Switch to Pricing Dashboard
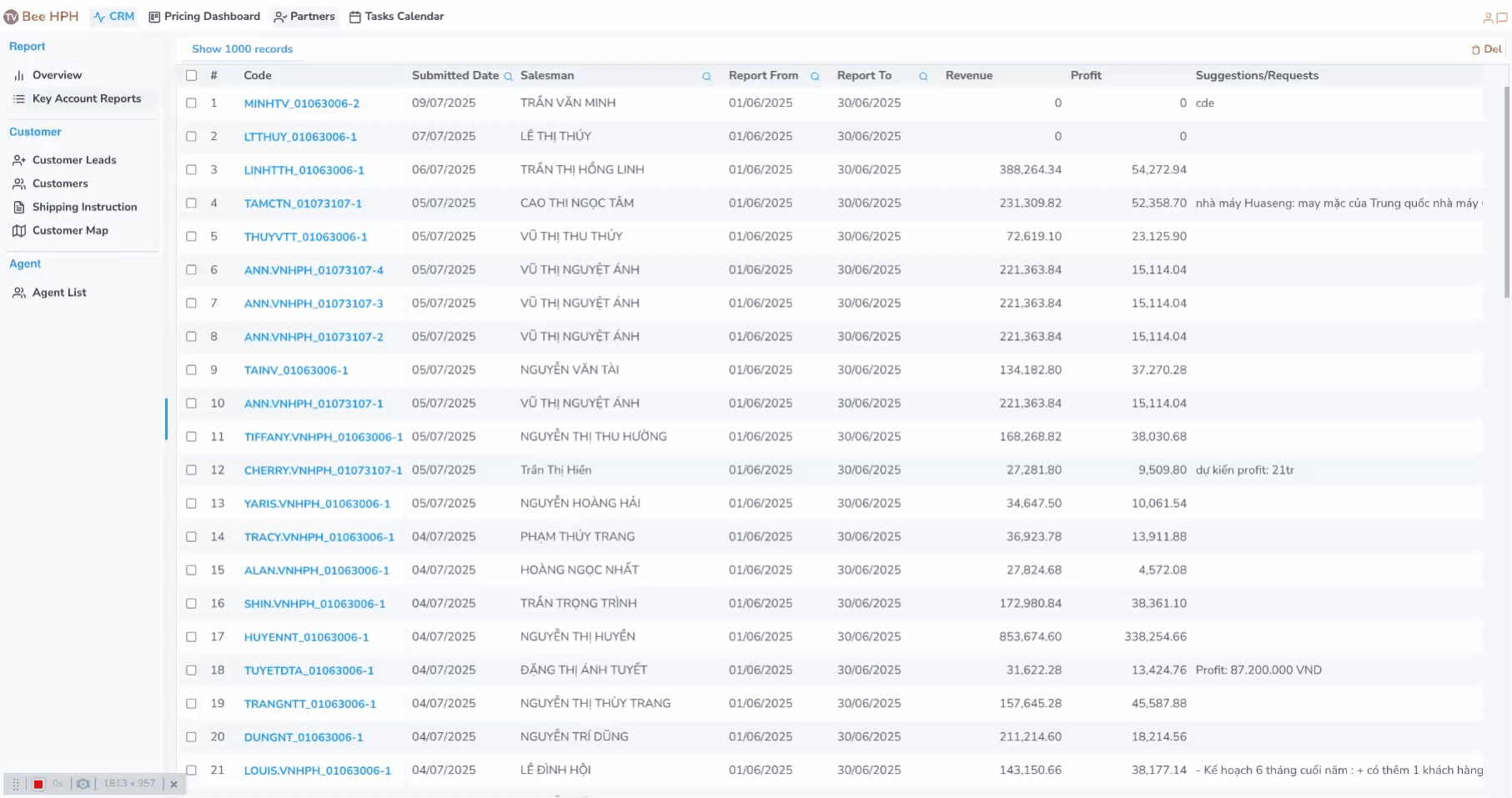This screenshot has height=798, width=1512. point(204,17)
